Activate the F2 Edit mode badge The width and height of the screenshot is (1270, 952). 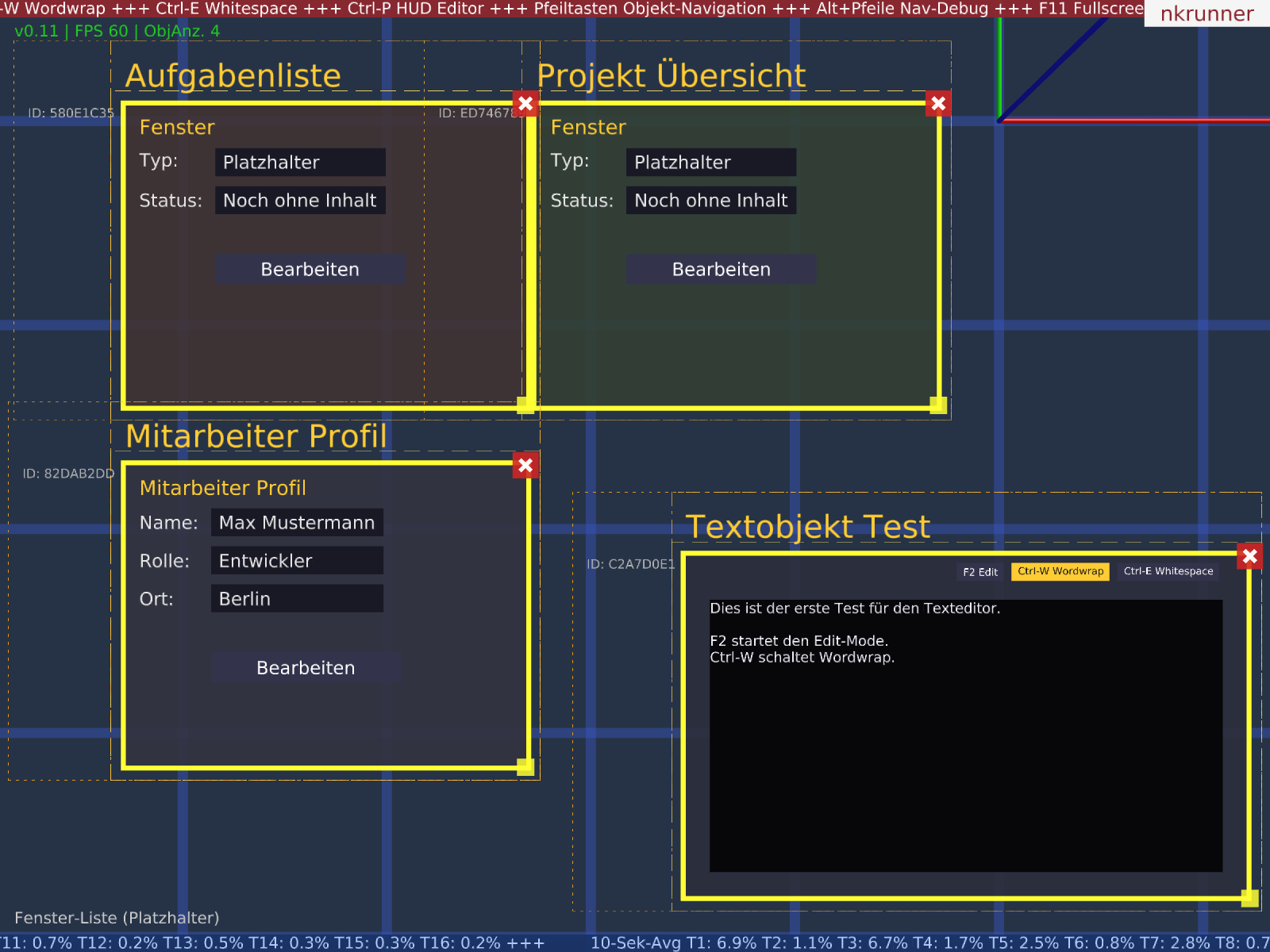point(980,571)
